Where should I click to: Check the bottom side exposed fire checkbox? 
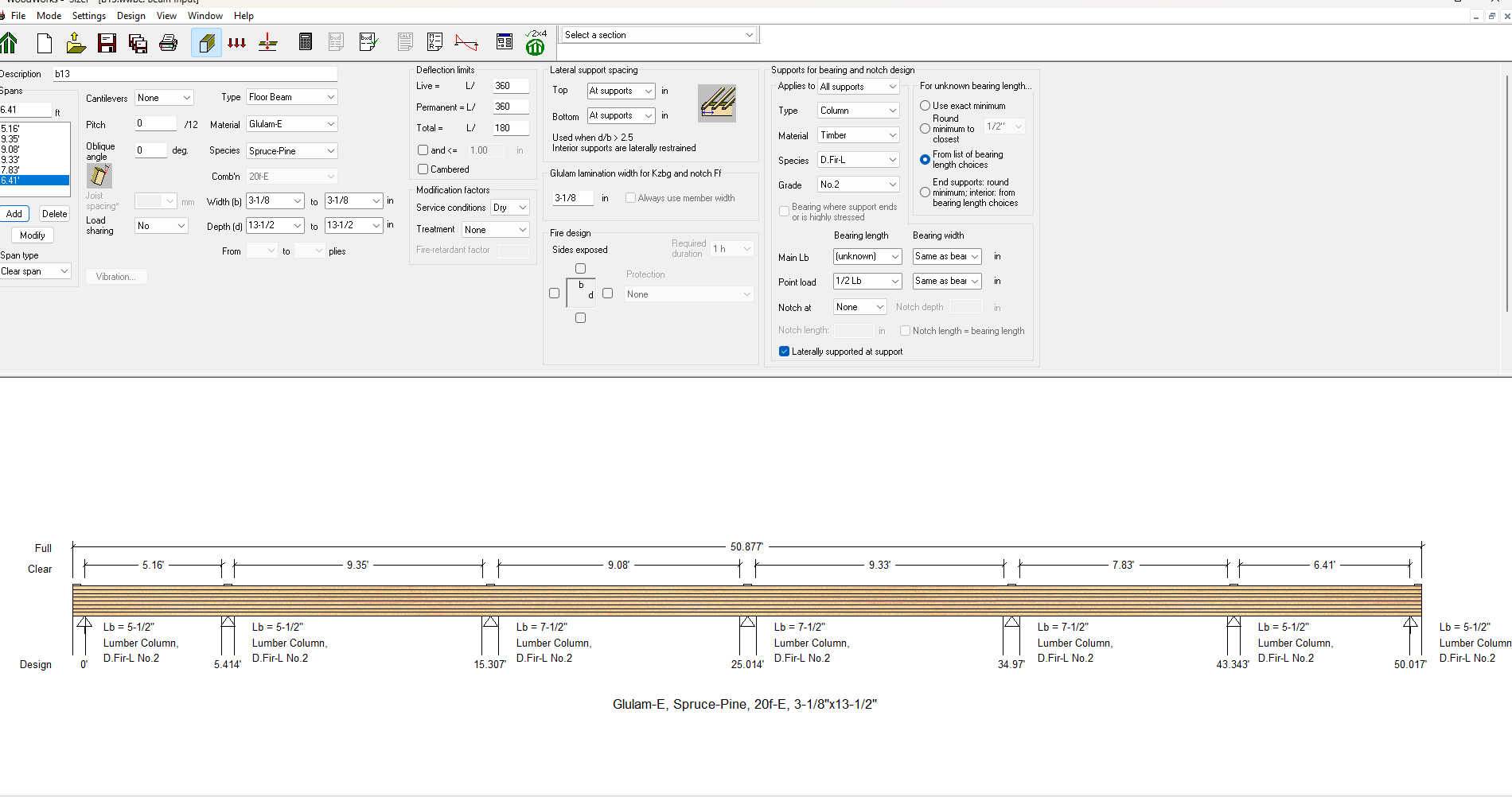580,318
